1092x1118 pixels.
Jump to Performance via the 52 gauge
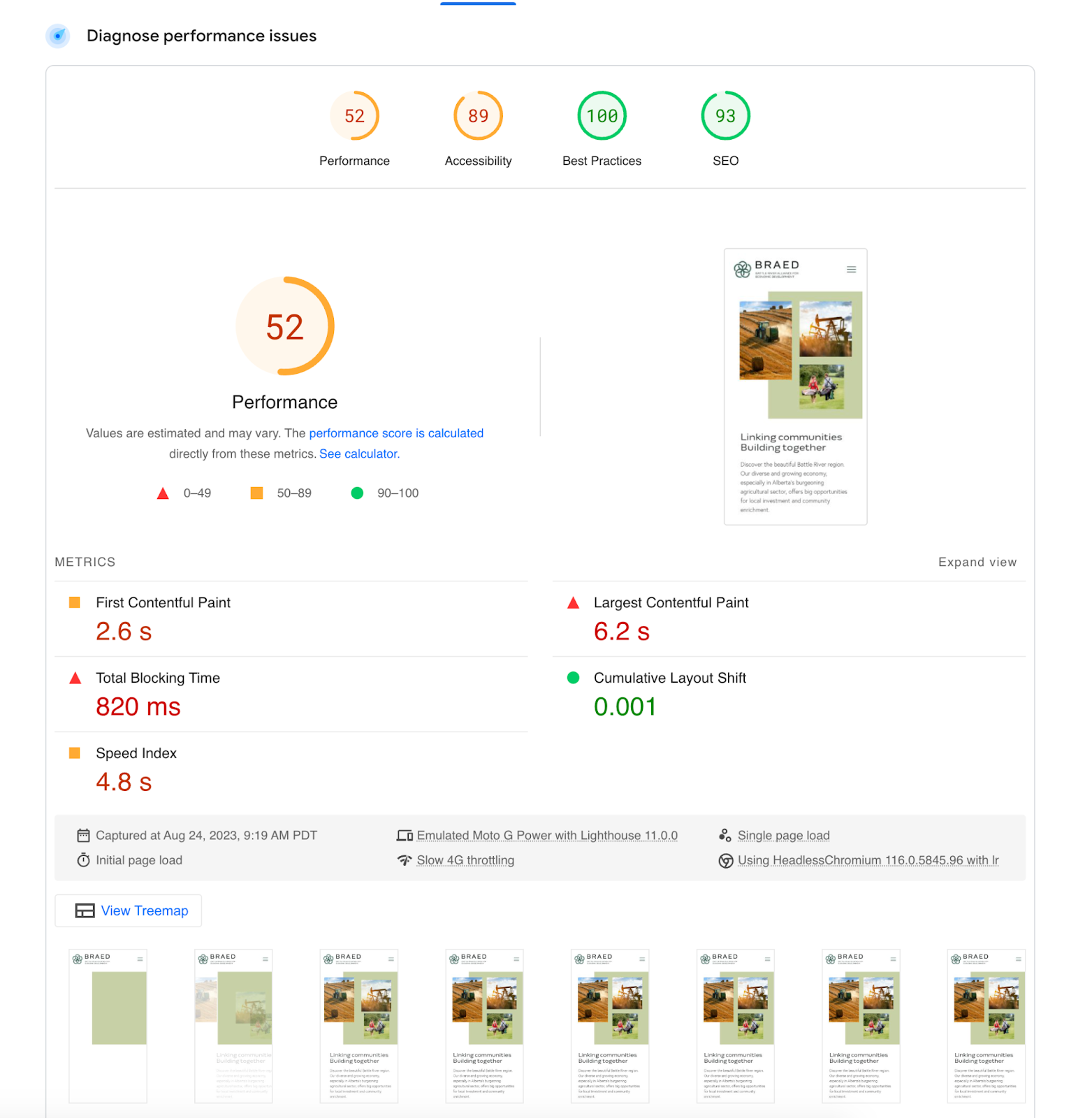354,116
